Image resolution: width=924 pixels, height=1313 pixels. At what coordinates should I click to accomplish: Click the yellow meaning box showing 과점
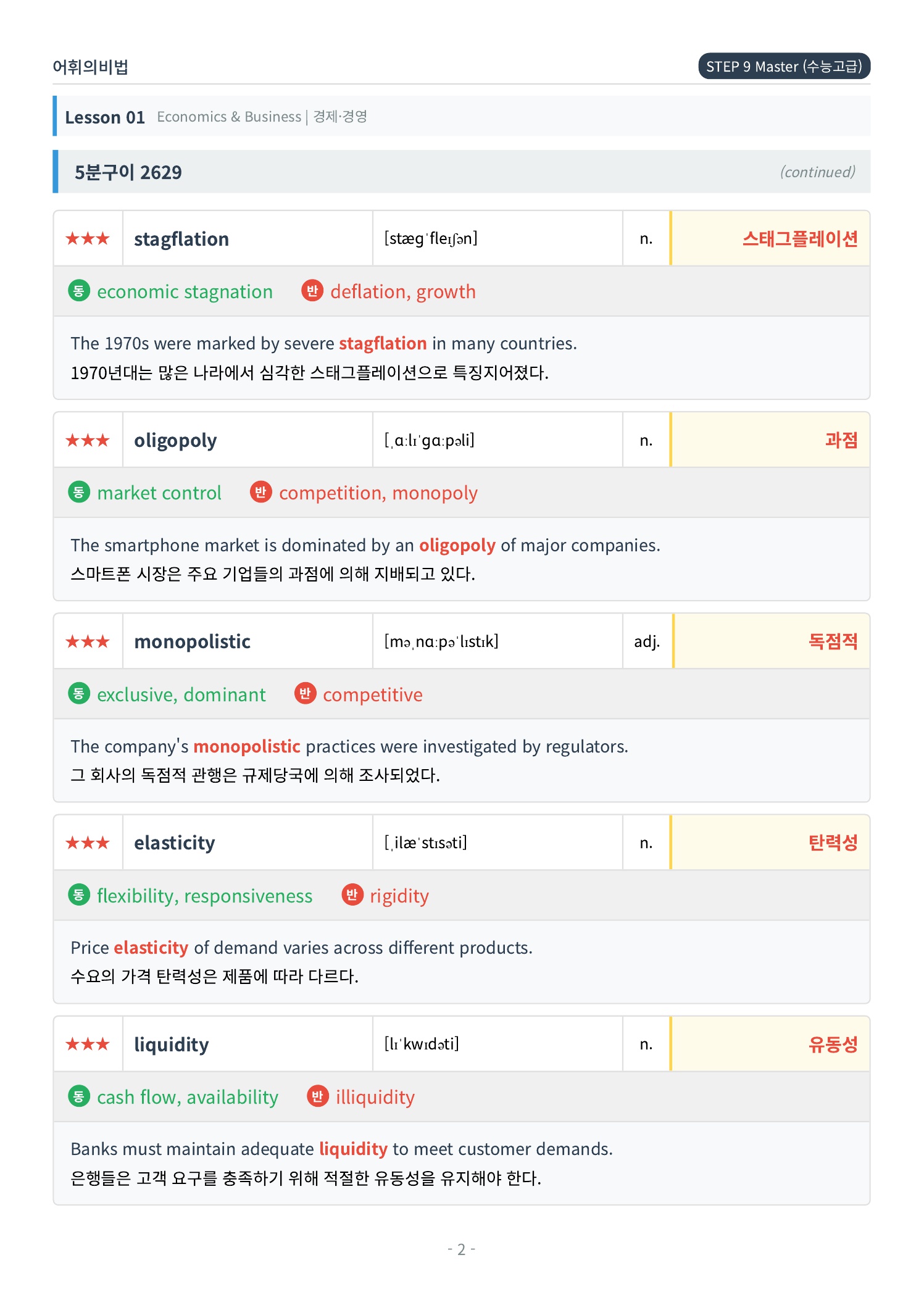[x=770, y=440]
